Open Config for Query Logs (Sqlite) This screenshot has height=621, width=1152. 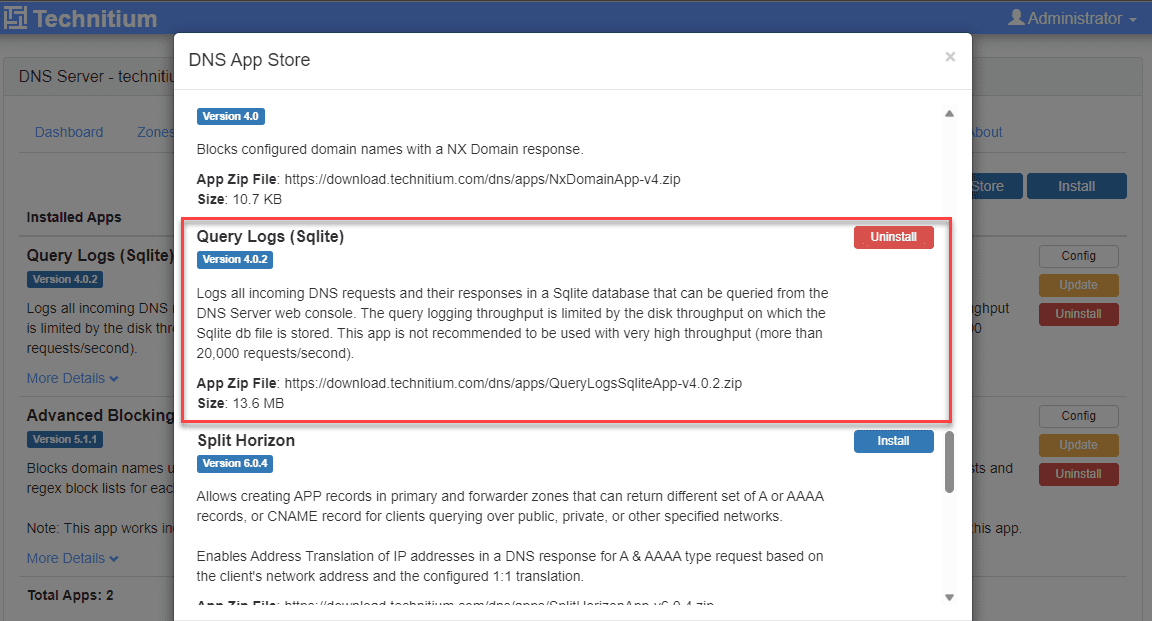click(1079, 256)
